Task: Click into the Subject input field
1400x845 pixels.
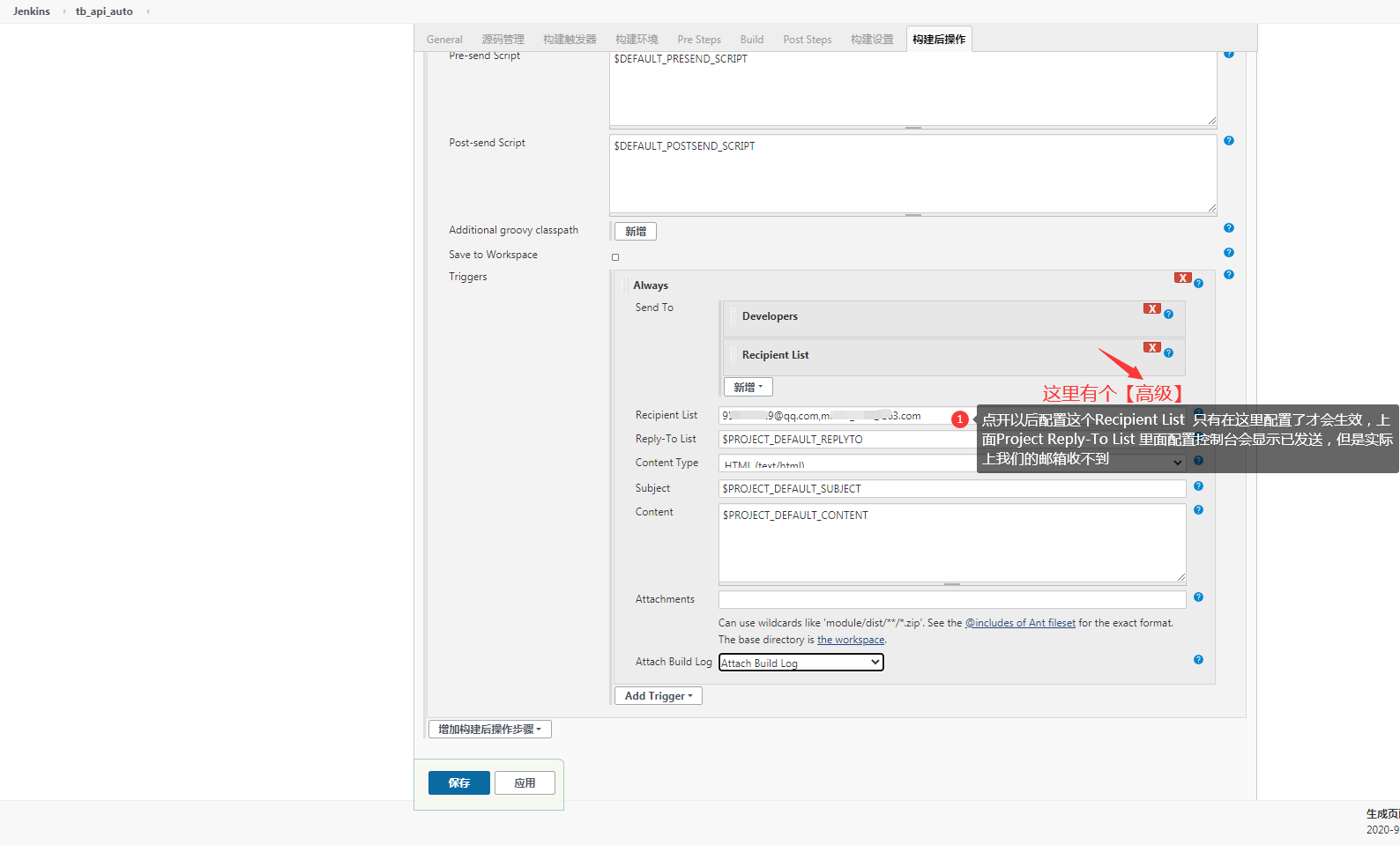Action: (951, 489)
